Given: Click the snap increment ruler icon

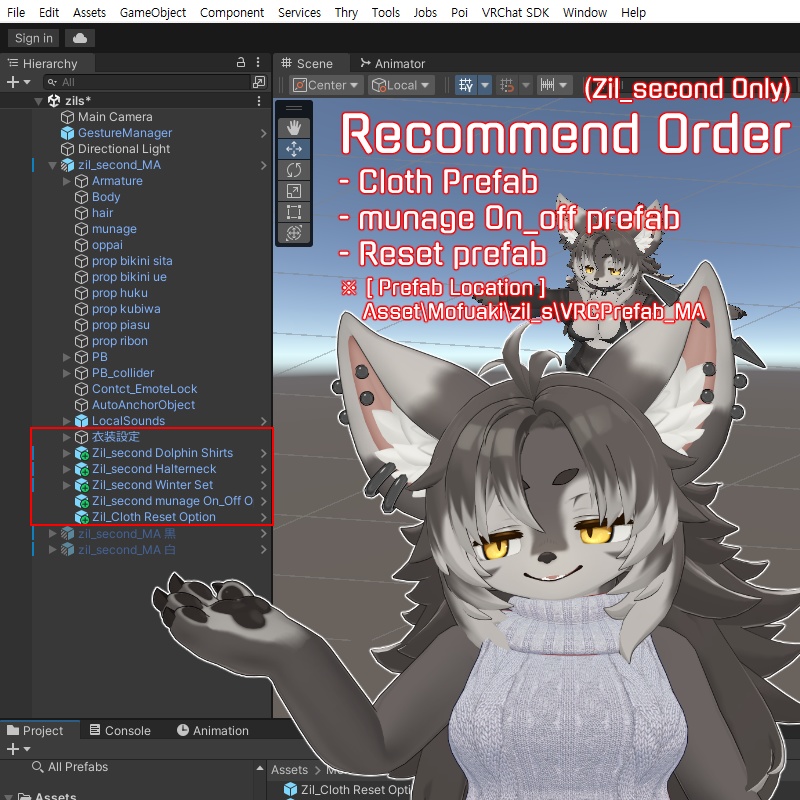Looking at the screenshot, I should [x=547, y=85].
